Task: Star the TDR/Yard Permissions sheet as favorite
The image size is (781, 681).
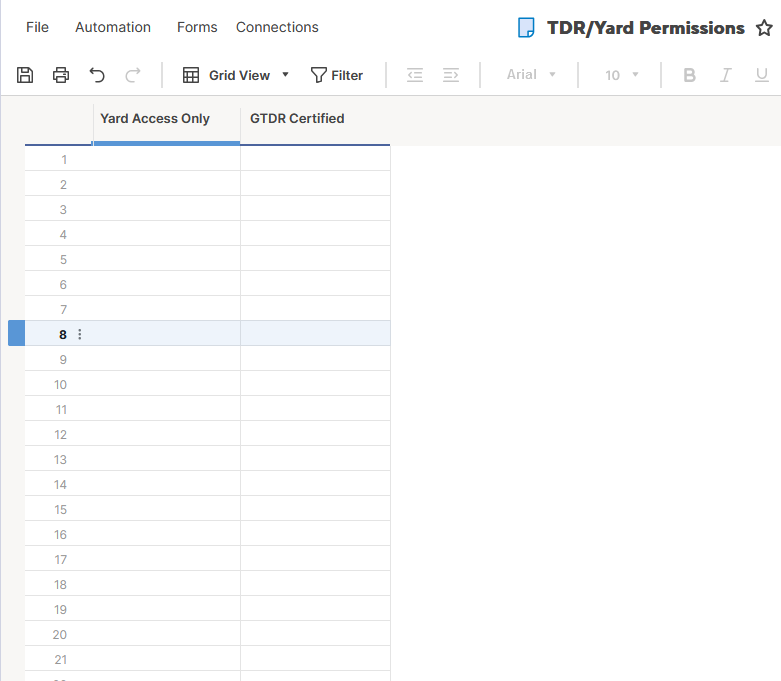Action: click(764, 28)
